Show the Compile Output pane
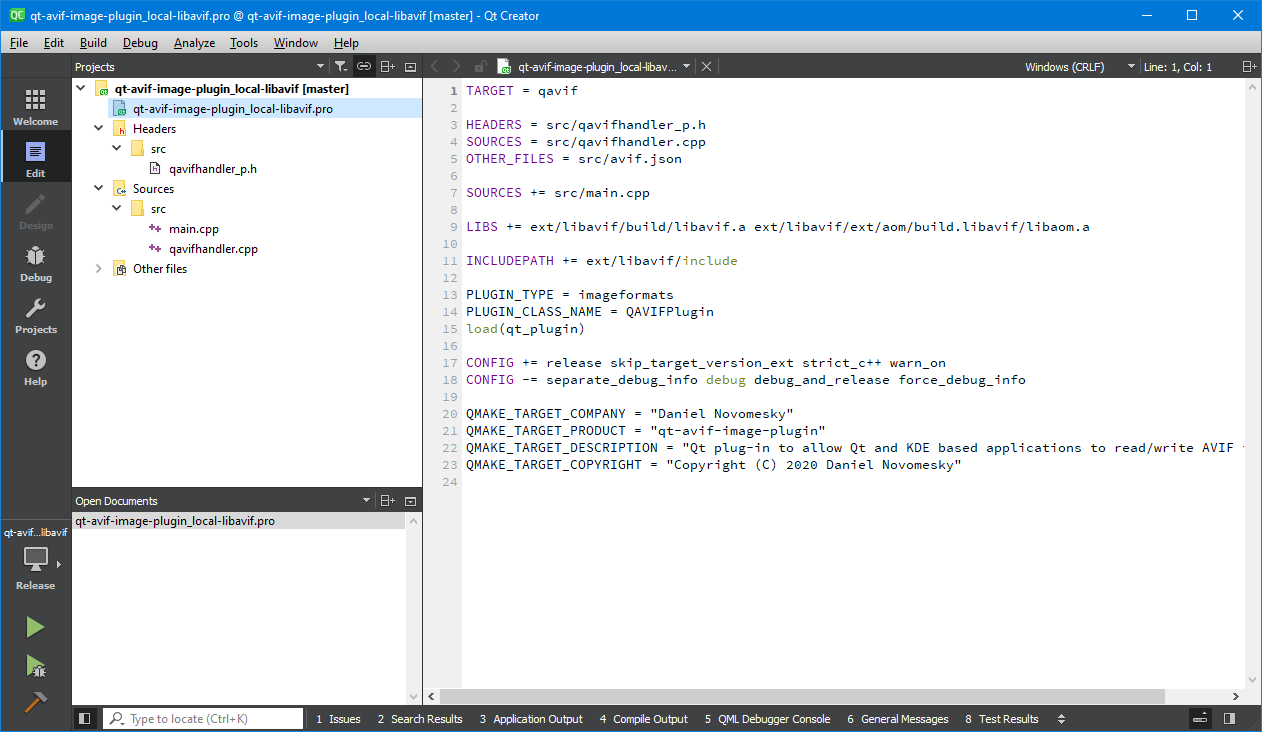 pyautogui.click(x=644, y=718)
